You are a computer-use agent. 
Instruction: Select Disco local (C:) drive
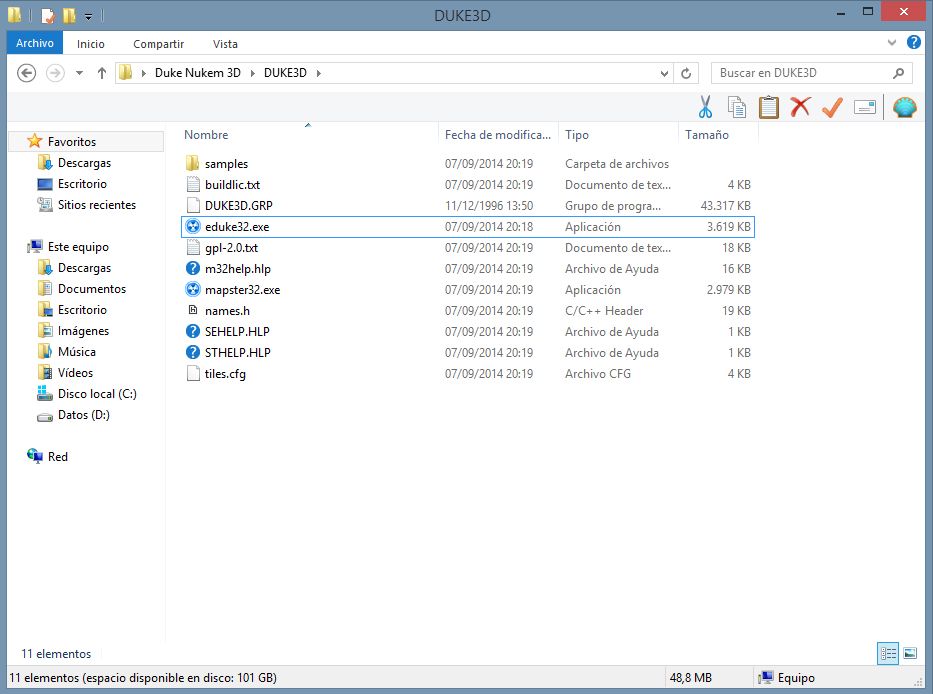click(x=97, y=394)
